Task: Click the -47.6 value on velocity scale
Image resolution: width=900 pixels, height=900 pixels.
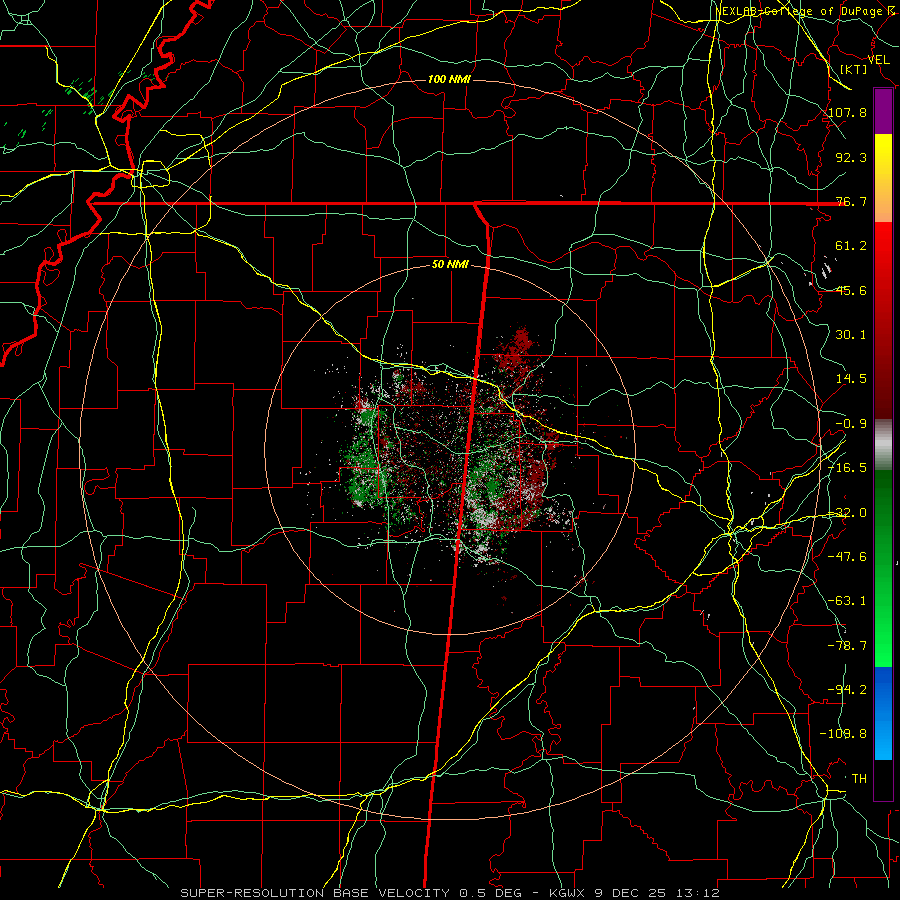Action: point(848,557)
